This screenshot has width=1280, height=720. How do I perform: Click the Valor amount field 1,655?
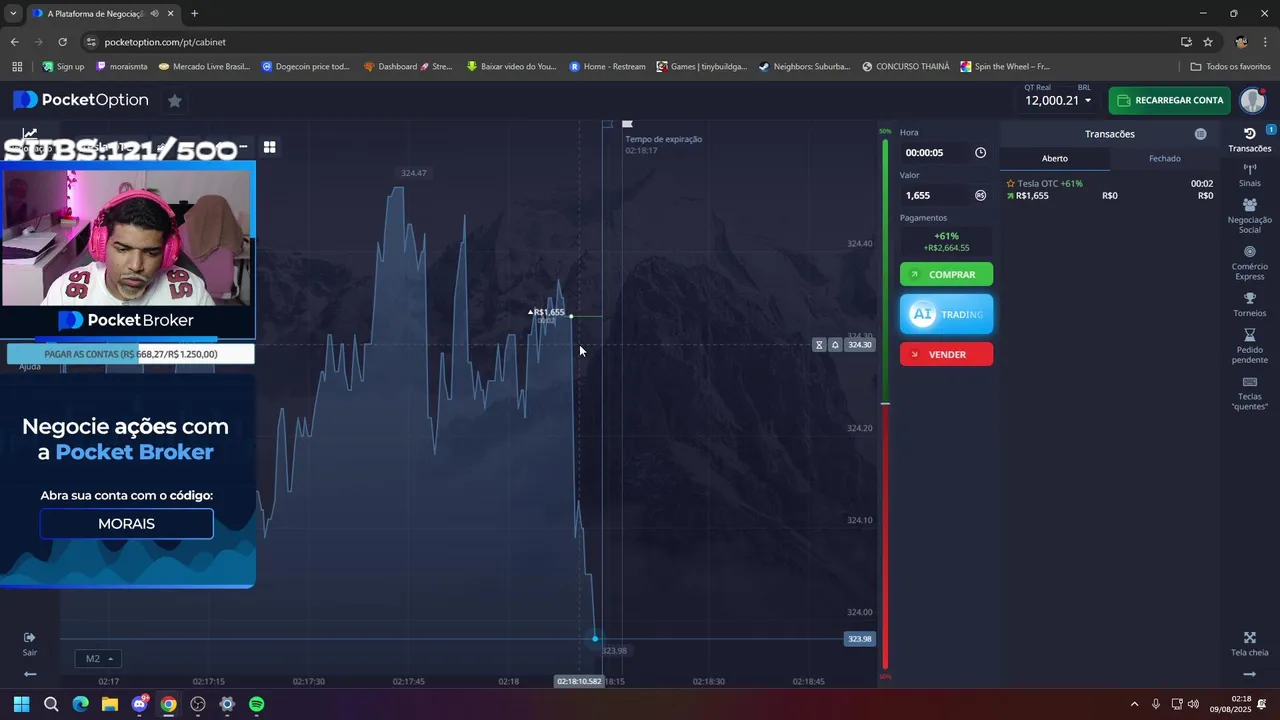[945, 196]
